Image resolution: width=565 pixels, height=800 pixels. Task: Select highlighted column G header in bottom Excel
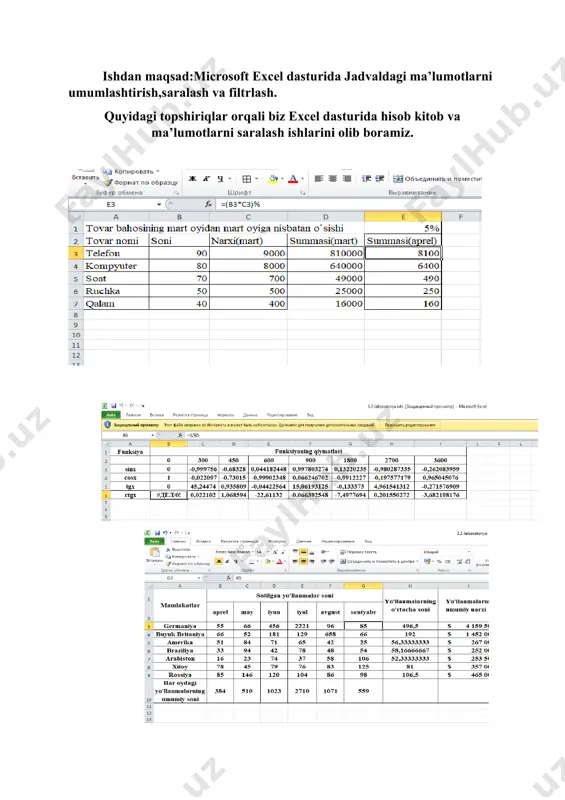point(363,586)
